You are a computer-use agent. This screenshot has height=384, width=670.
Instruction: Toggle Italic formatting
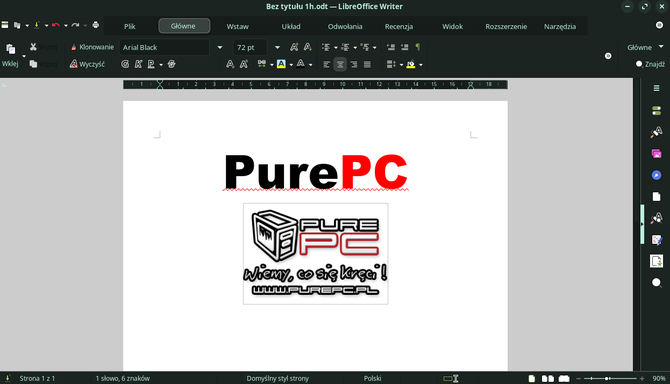(138, 64)
